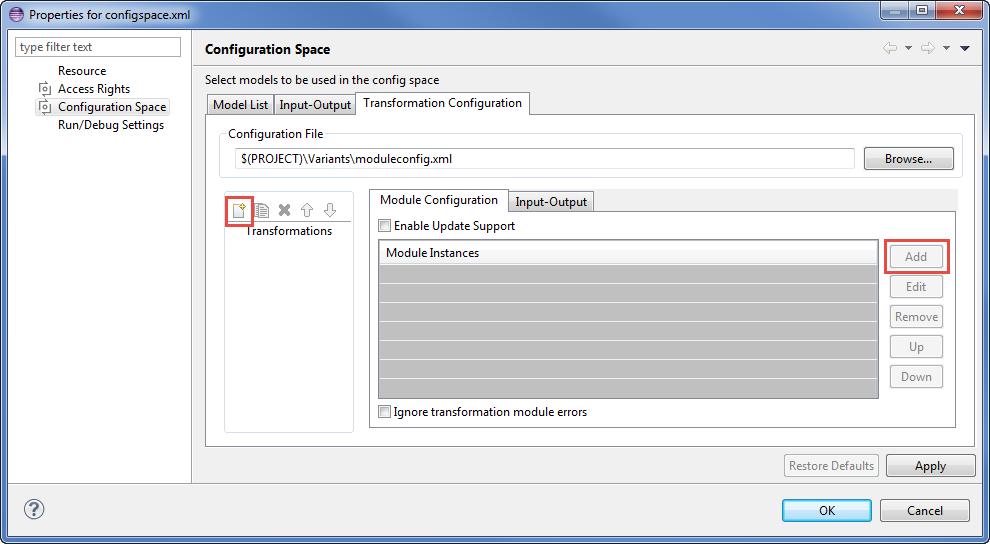Click the forward navigation arrow icon
This screenshot has width=990, height=544.
pyautogui.click(x=927, y=48)
